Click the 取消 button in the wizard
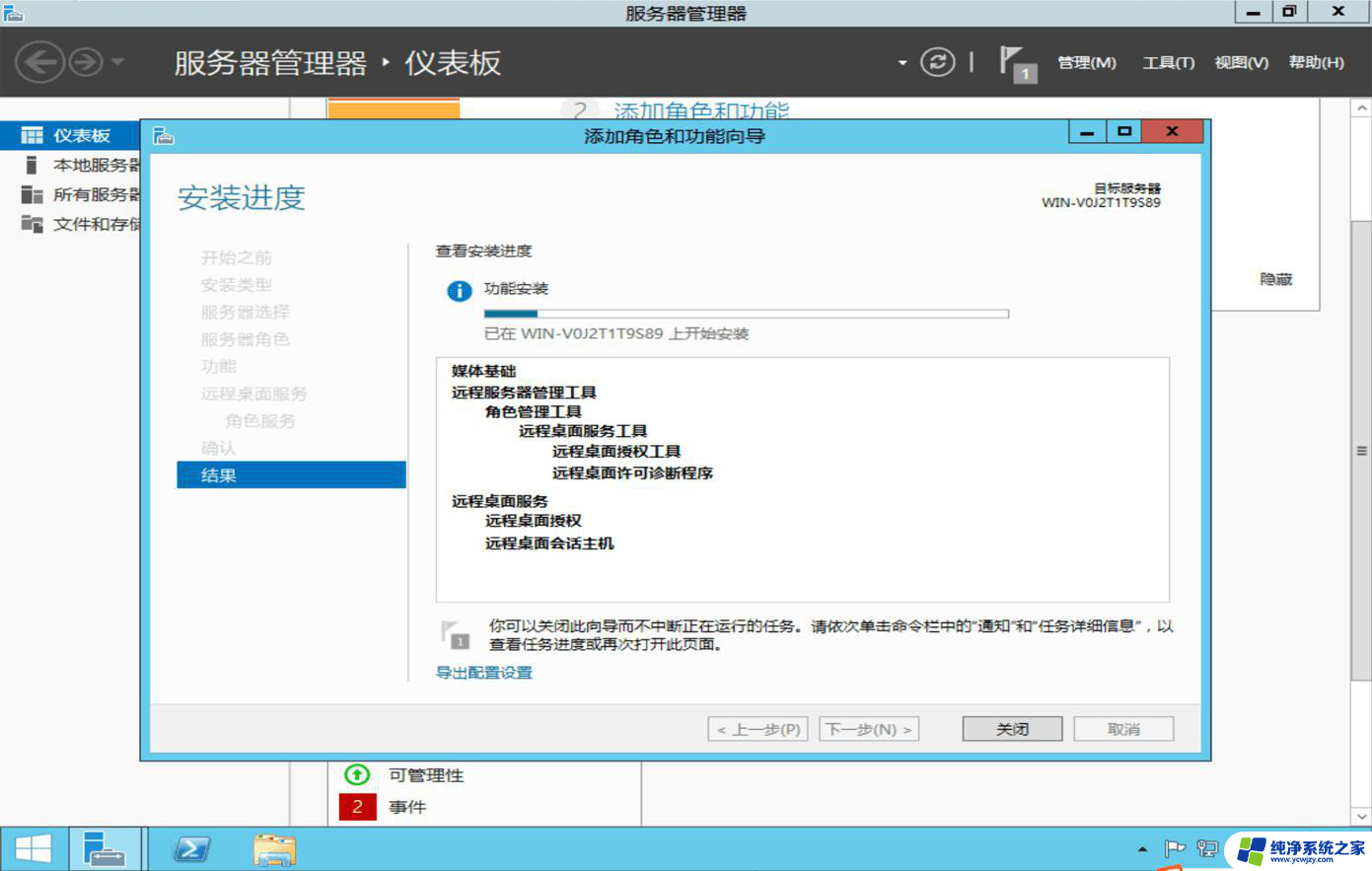The width and height of the screenshot is (1372, 871). point(1123,729)
